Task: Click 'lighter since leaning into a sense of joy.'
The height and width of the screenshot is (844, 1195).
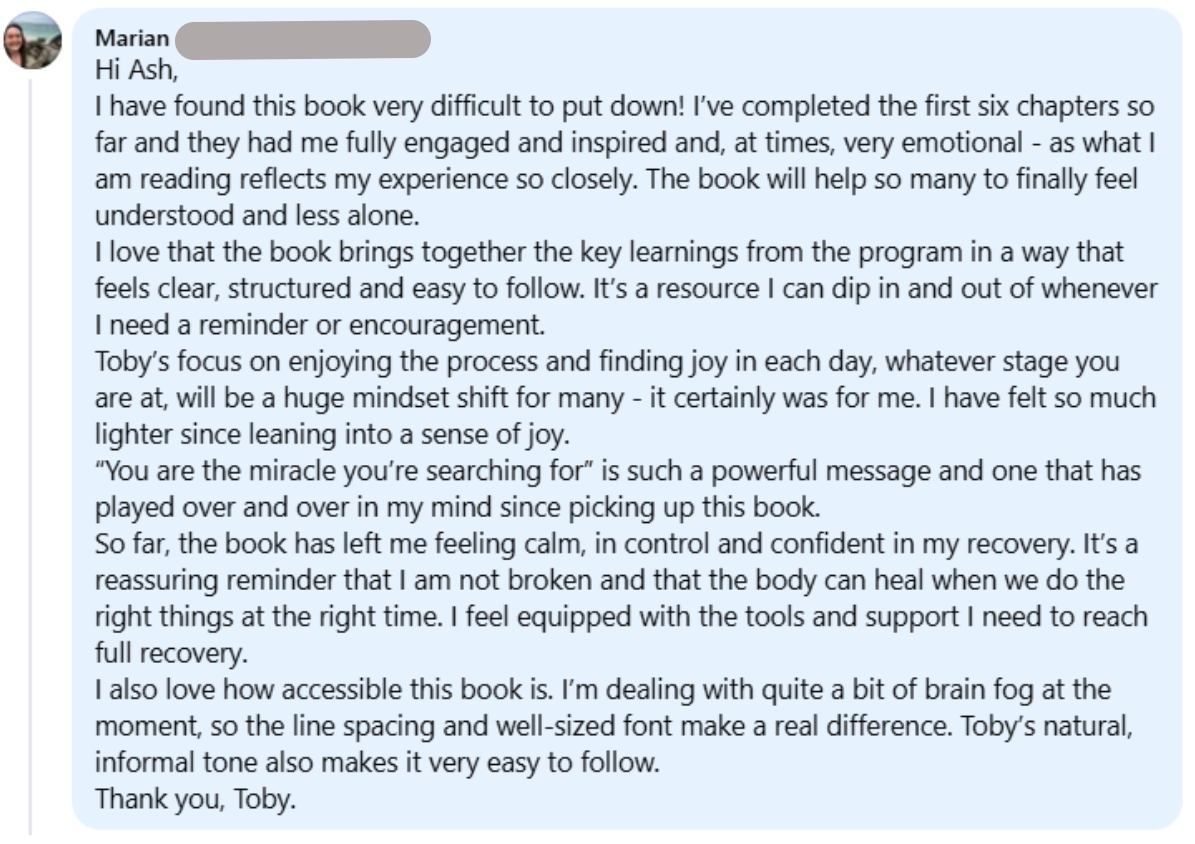Action: pyautogui.click(x=332, y=435)
